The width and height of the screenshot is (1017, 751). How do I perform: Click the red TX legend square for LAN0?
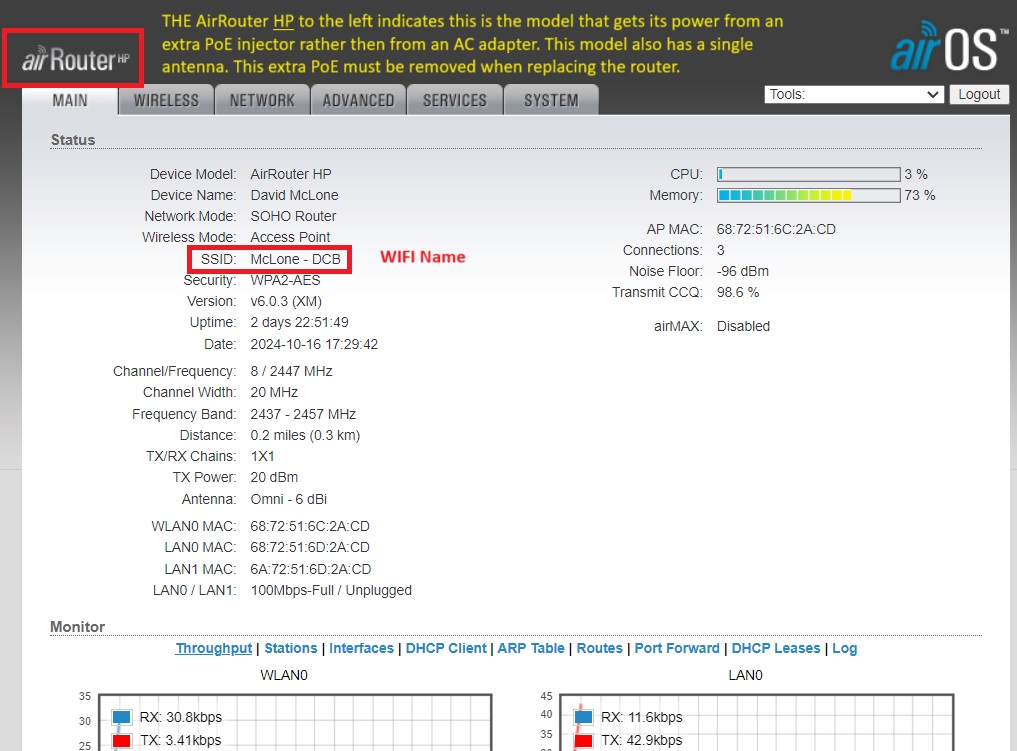[x=584, y=741]
